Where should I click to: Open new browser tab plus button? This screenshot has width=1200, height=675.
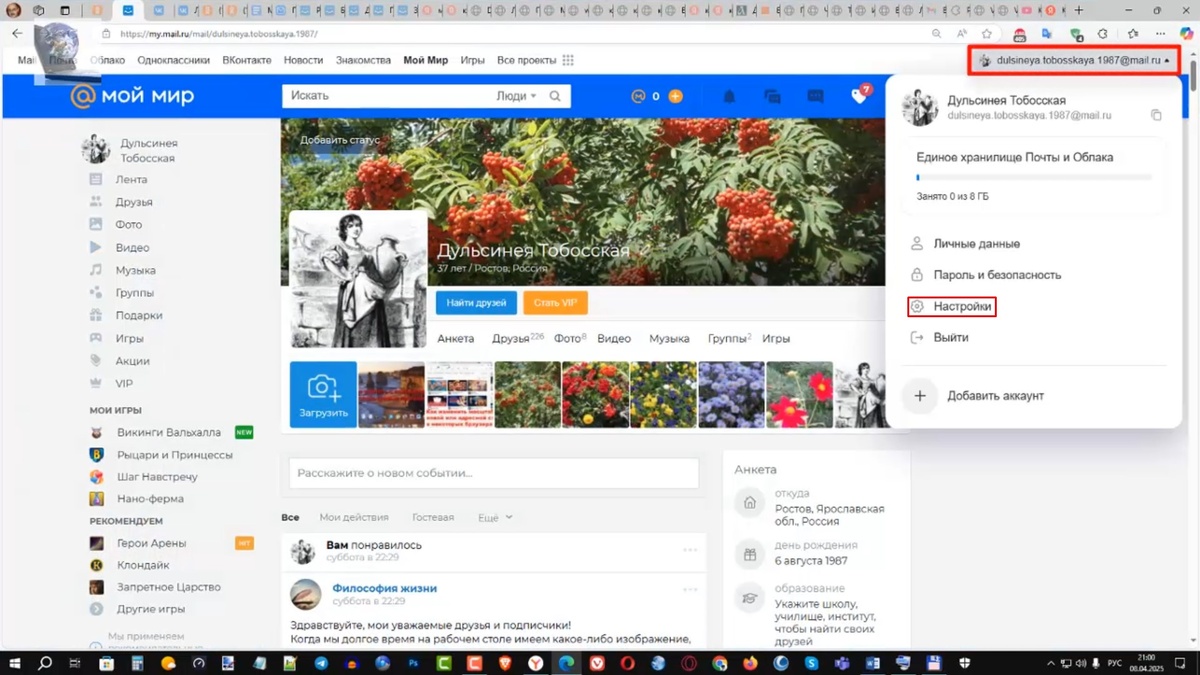(1078, 10)
